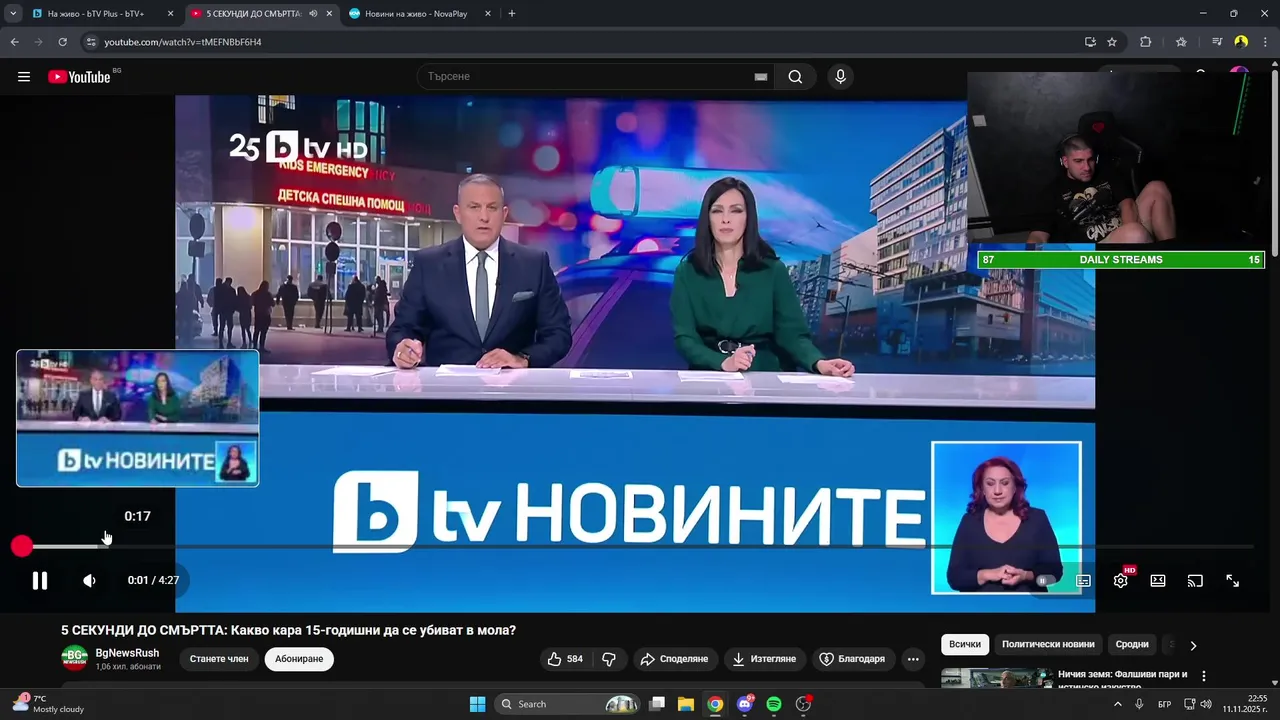1280x720 pixels.
Task: Close the NovaPlay browser tab
Action: [x=488, y=14]
